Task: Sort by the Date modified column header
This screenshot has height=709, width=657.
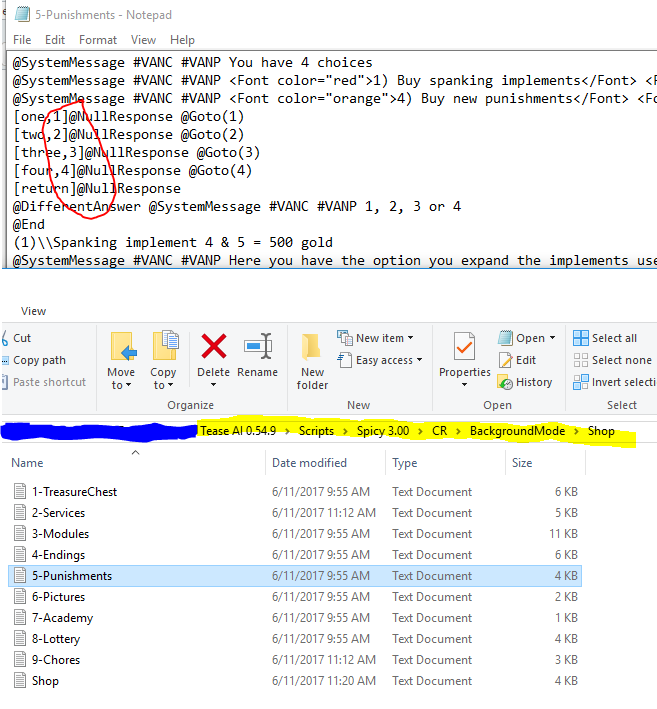Action: (325, 463)
